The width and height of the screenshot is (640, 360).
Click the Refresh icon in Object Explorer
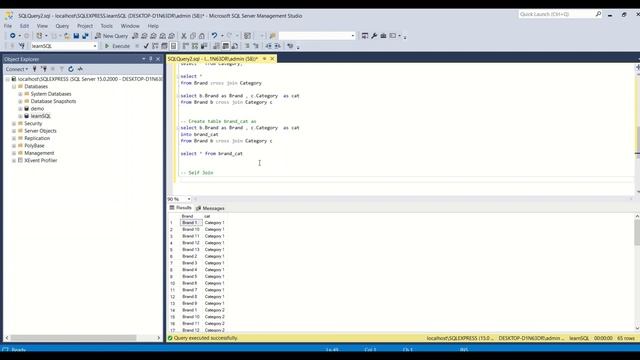coord(71,69)
